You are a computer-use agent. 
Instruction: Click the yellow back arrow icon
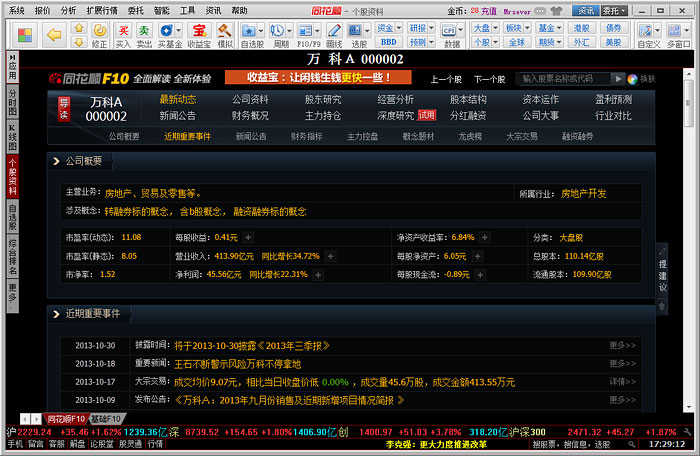54,34
